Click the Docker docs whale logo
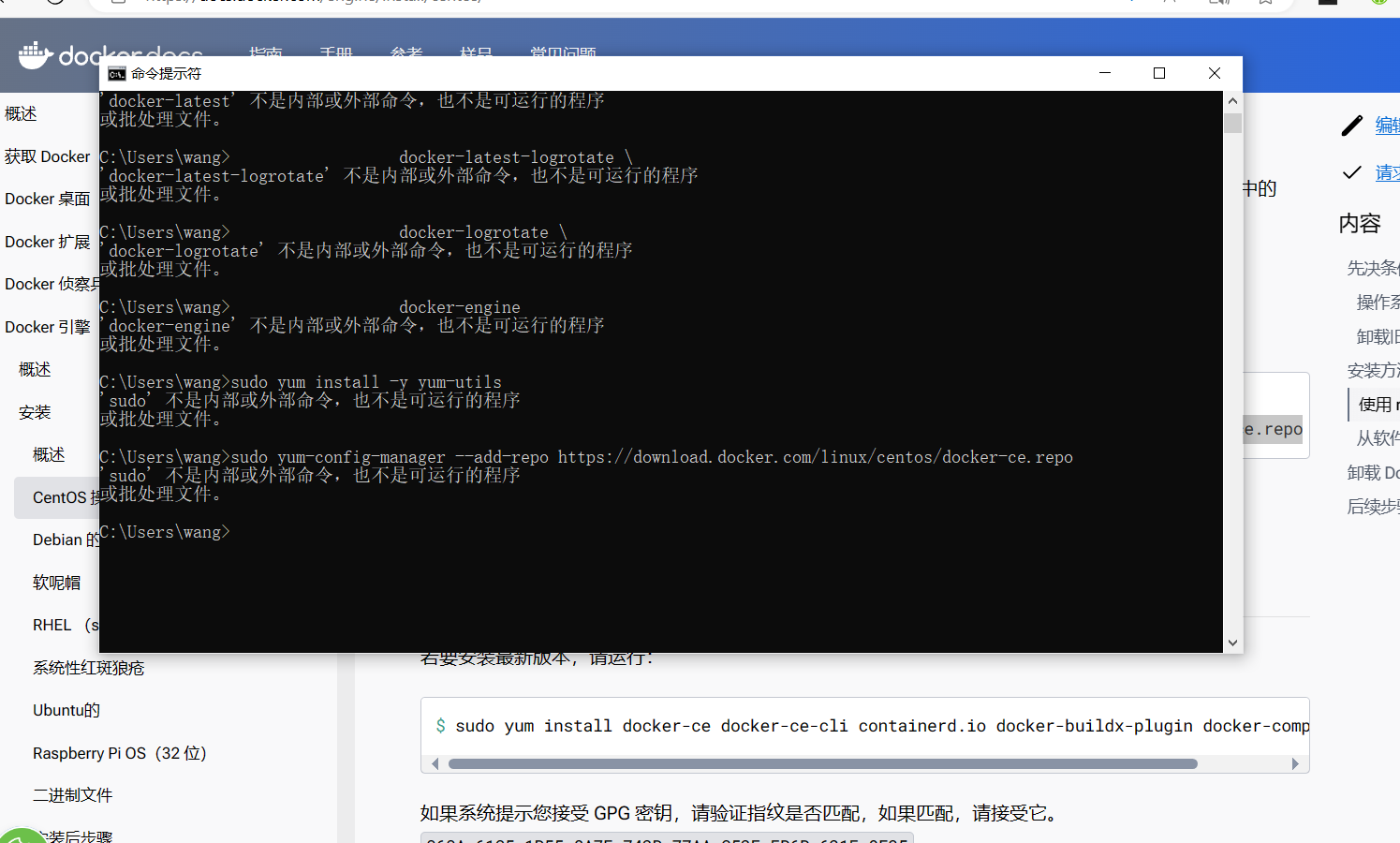 (x=36, y=55)
